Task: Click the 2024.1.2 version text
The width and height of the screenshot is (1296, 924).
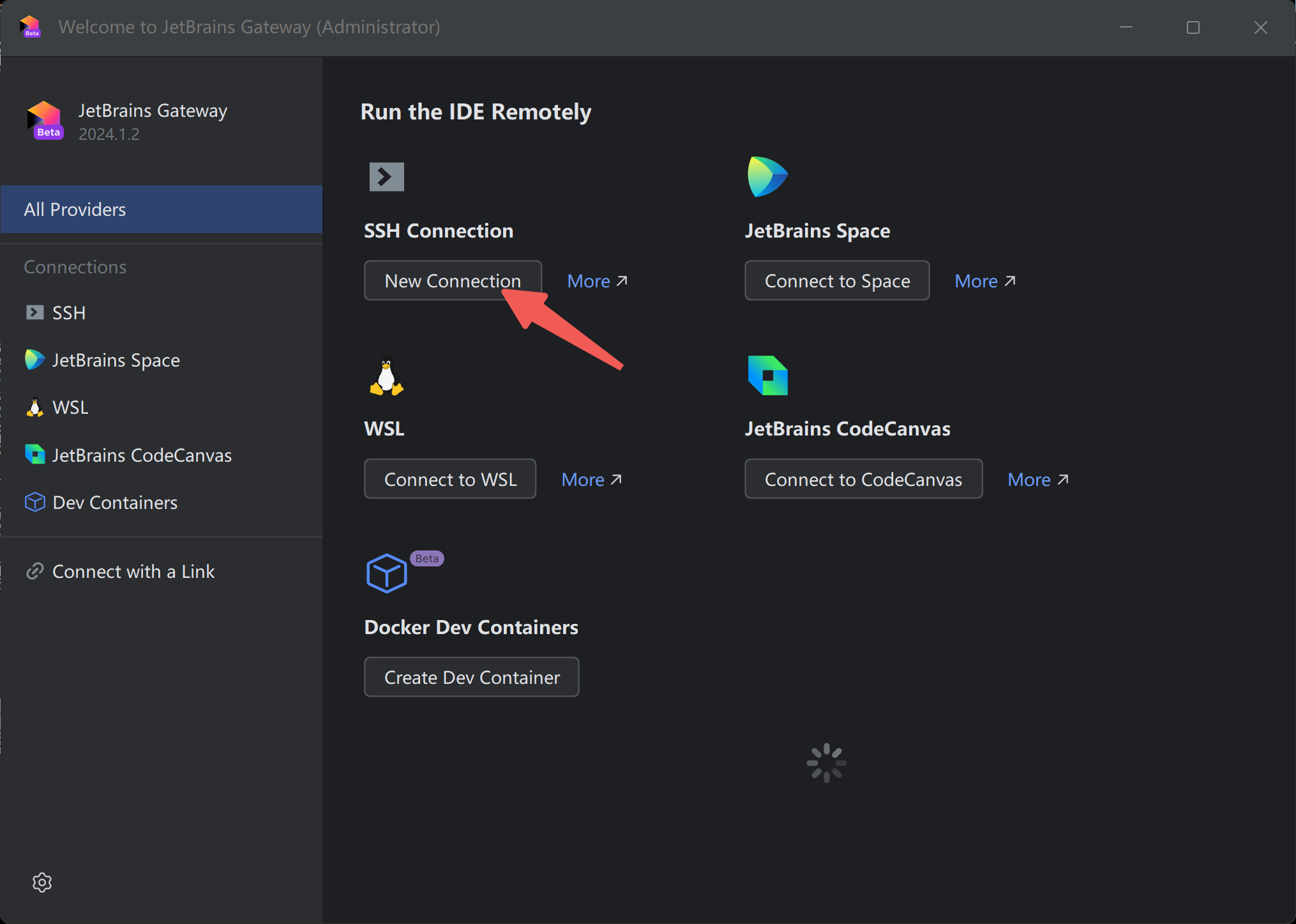Action: pos(109,134)
